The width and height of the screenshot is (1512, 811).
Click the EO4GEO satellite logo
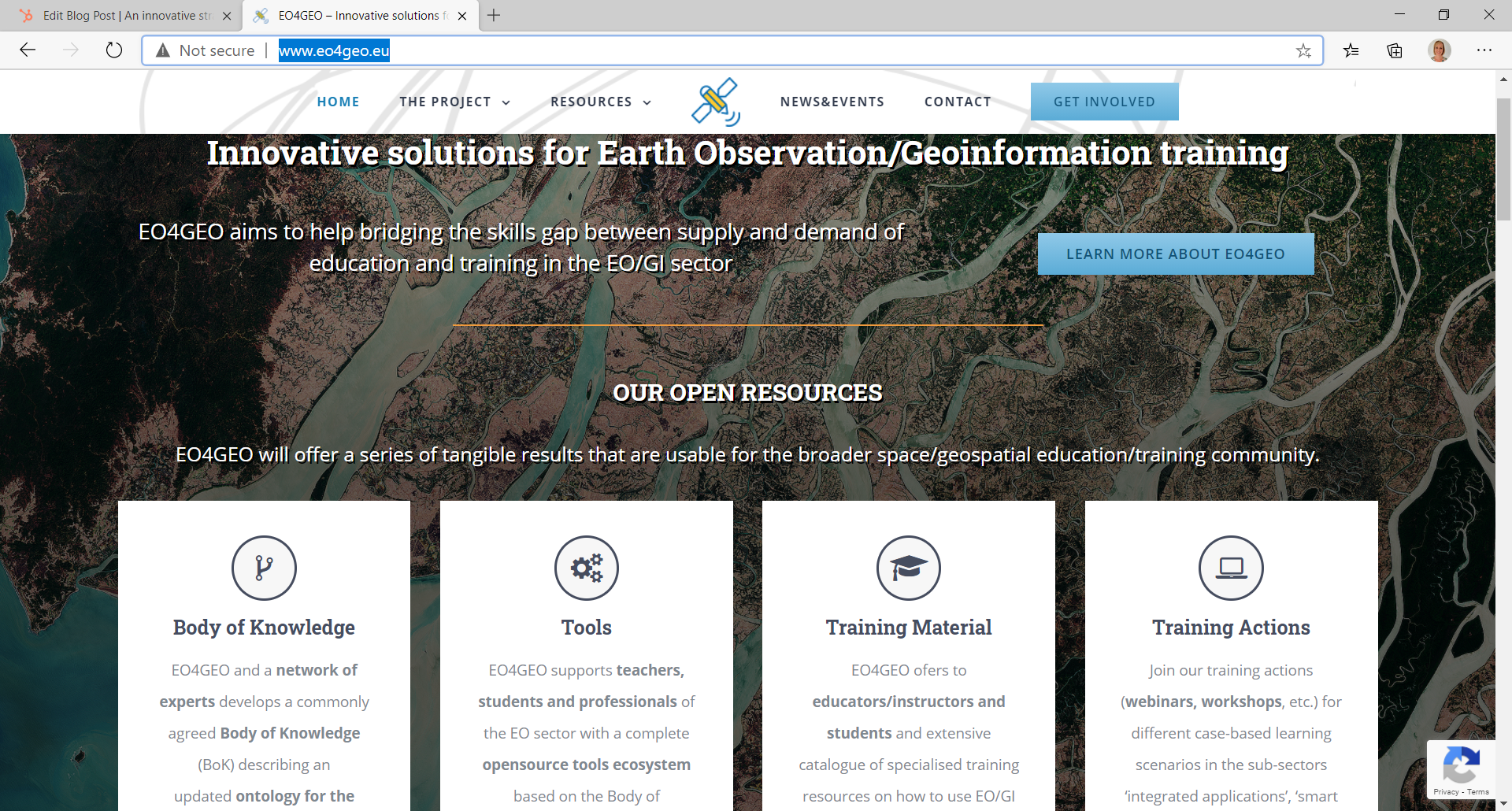(715, 101)
